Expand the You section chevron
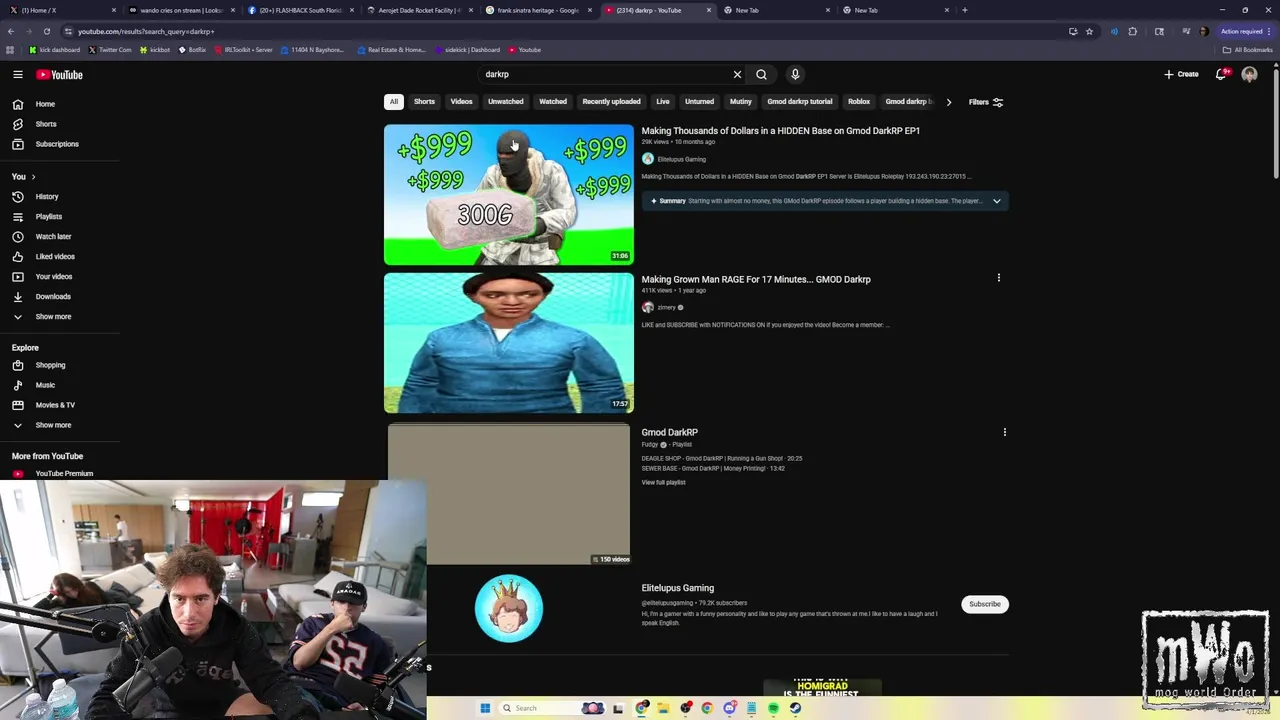Viewport: 1280px width, 720px height. [33, 177]
